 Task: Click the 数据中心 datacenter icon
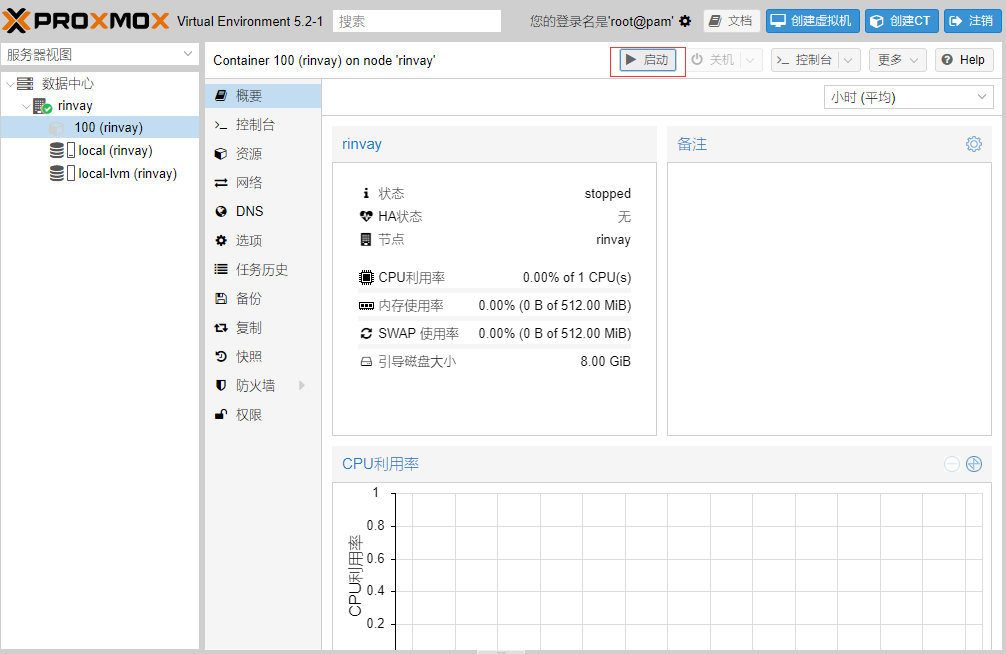[x=25, y=83]
